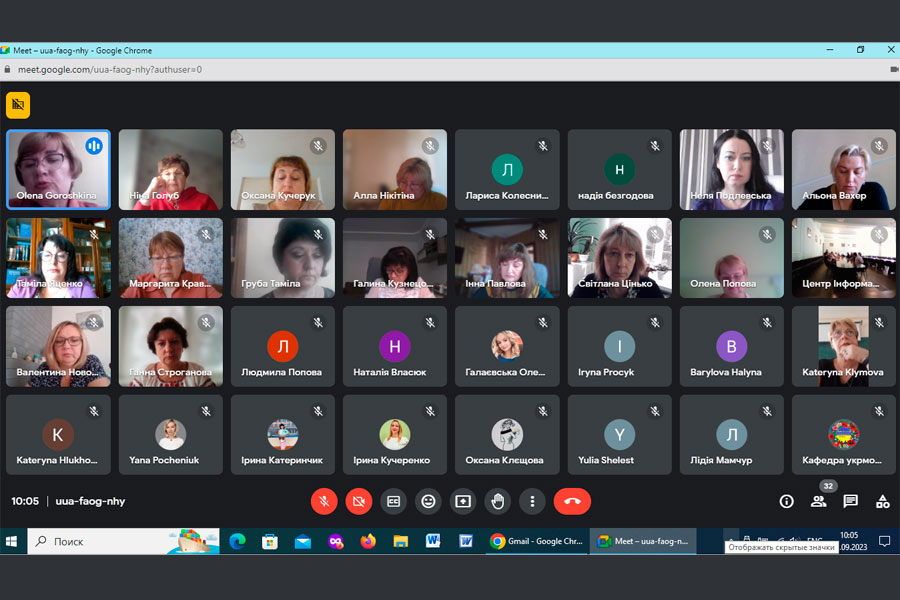The width and height of the screenshot is (900, 600).
Task: Open the Meeting details info icon
Action: pos(786,501)
